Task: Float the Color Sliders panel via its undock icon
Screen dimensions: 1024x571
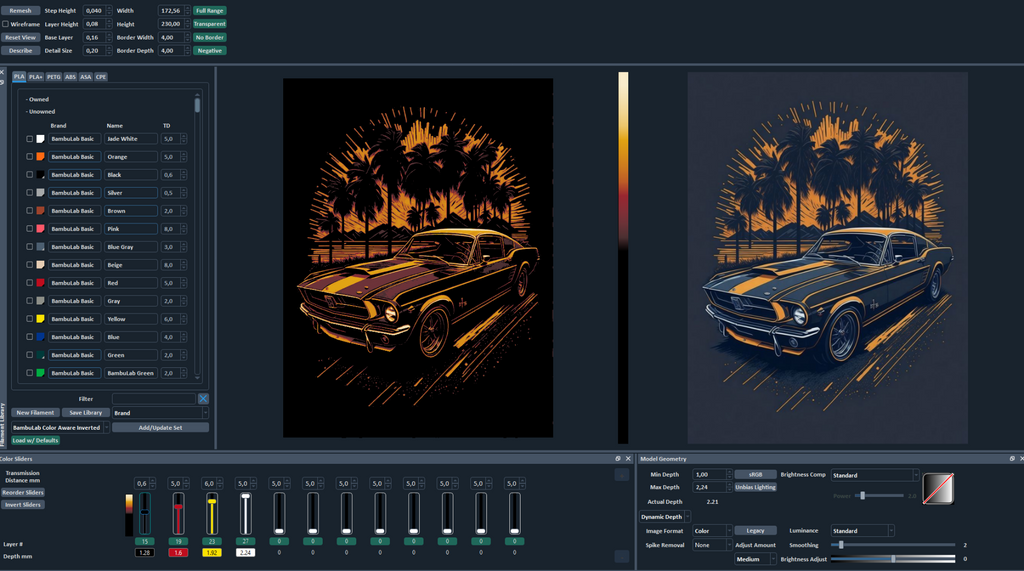Action: pos(618,459)
